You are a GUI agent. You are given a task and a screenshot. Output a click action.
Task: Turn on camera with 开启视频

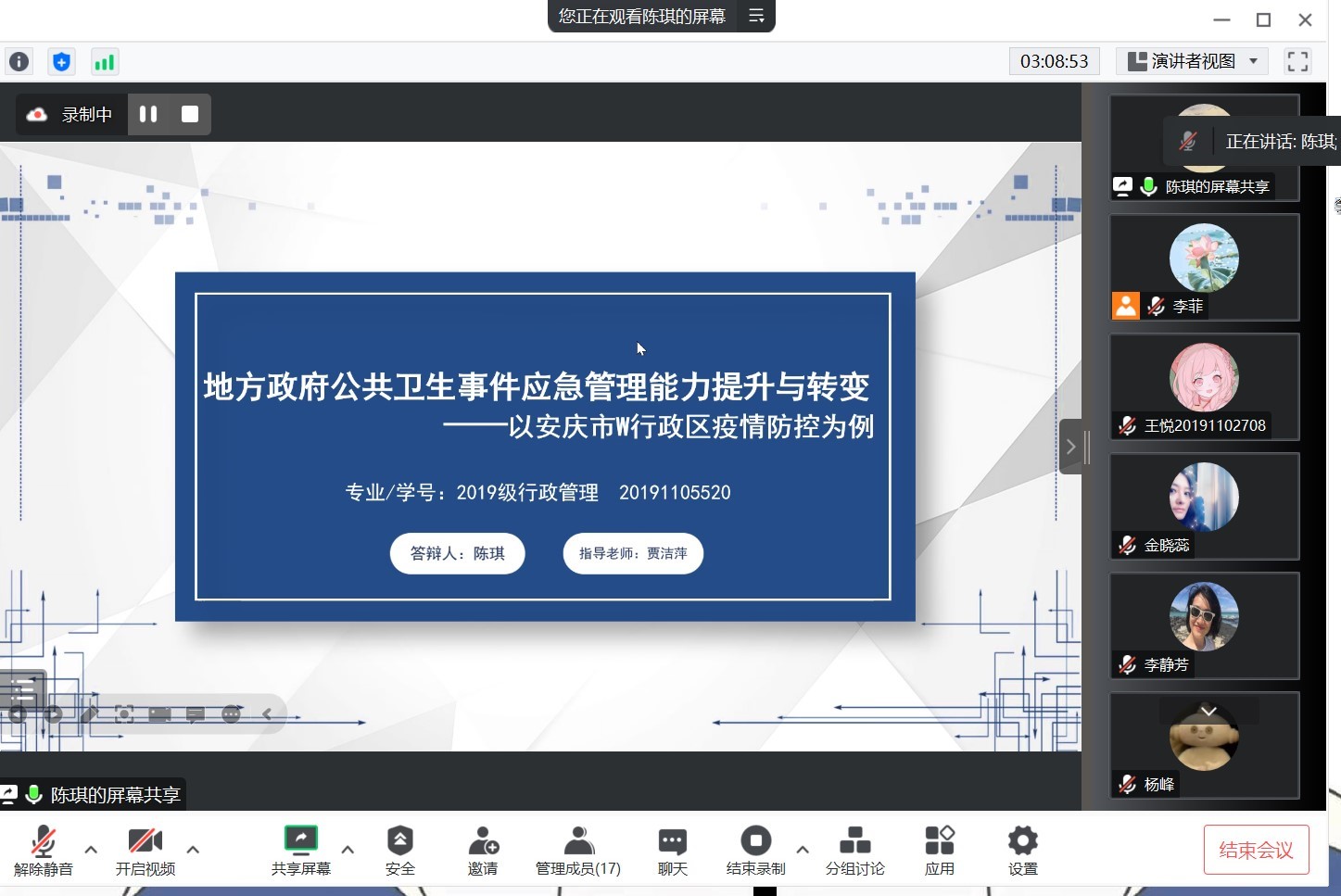pos(145,851)
